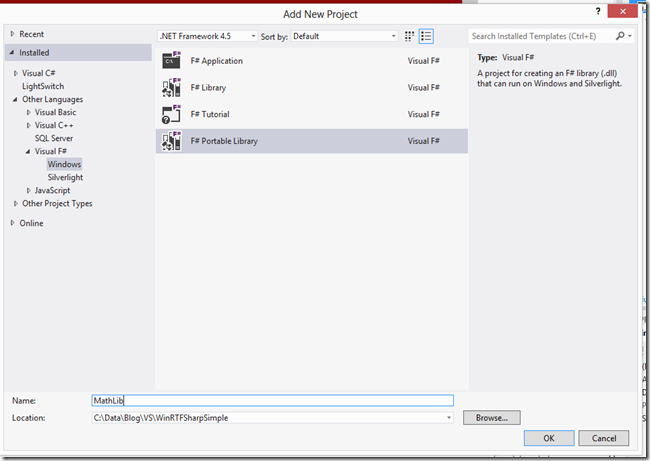Screen dimensions: 650x461
Task: Confirm with the OK button
Action: pyautogui.click(x=549, y=438)
